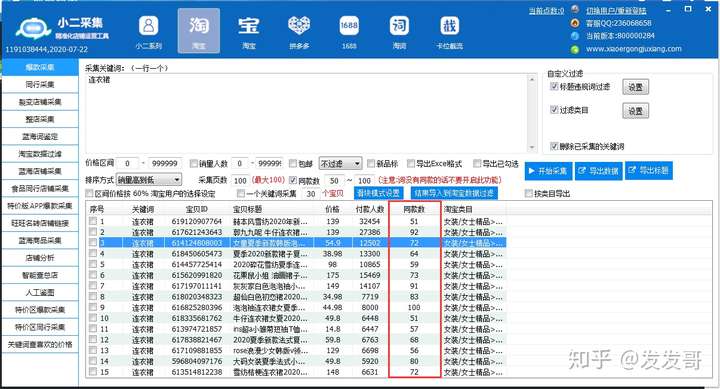Screen dimensions: 720x389
Task: Click the 小二采集 robot logo
Action: click(33, 29)
